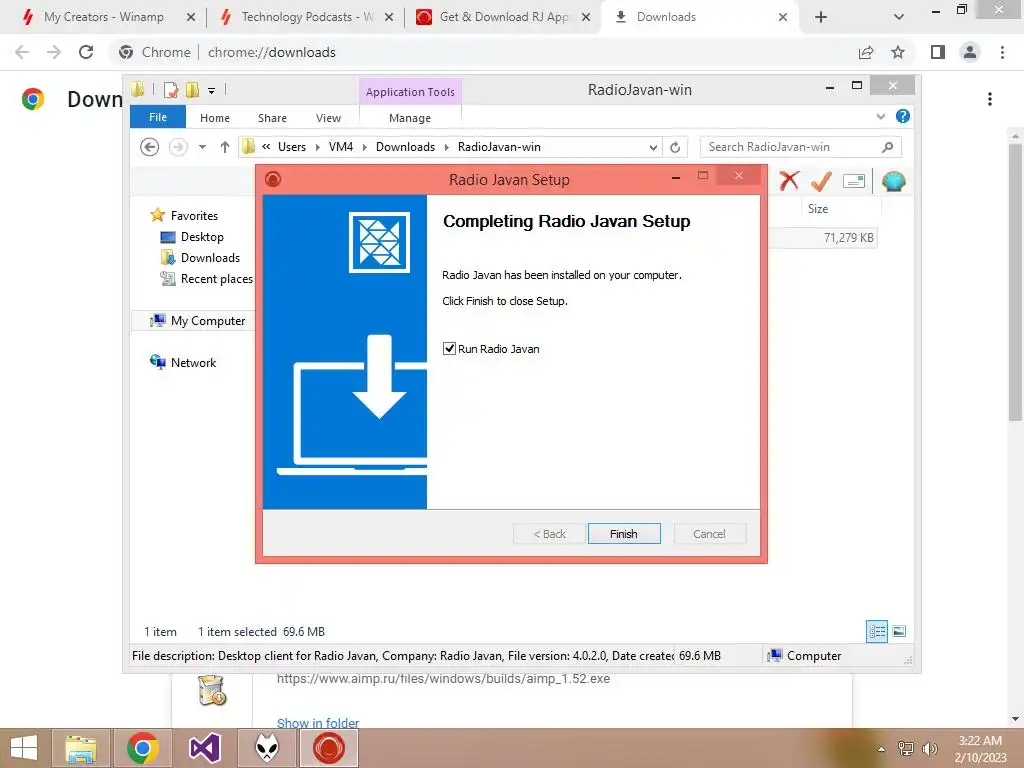This screenshot has height=768, width=1024.
Task: Select Downloads in Favorites
Action: (x=210, y=257)
